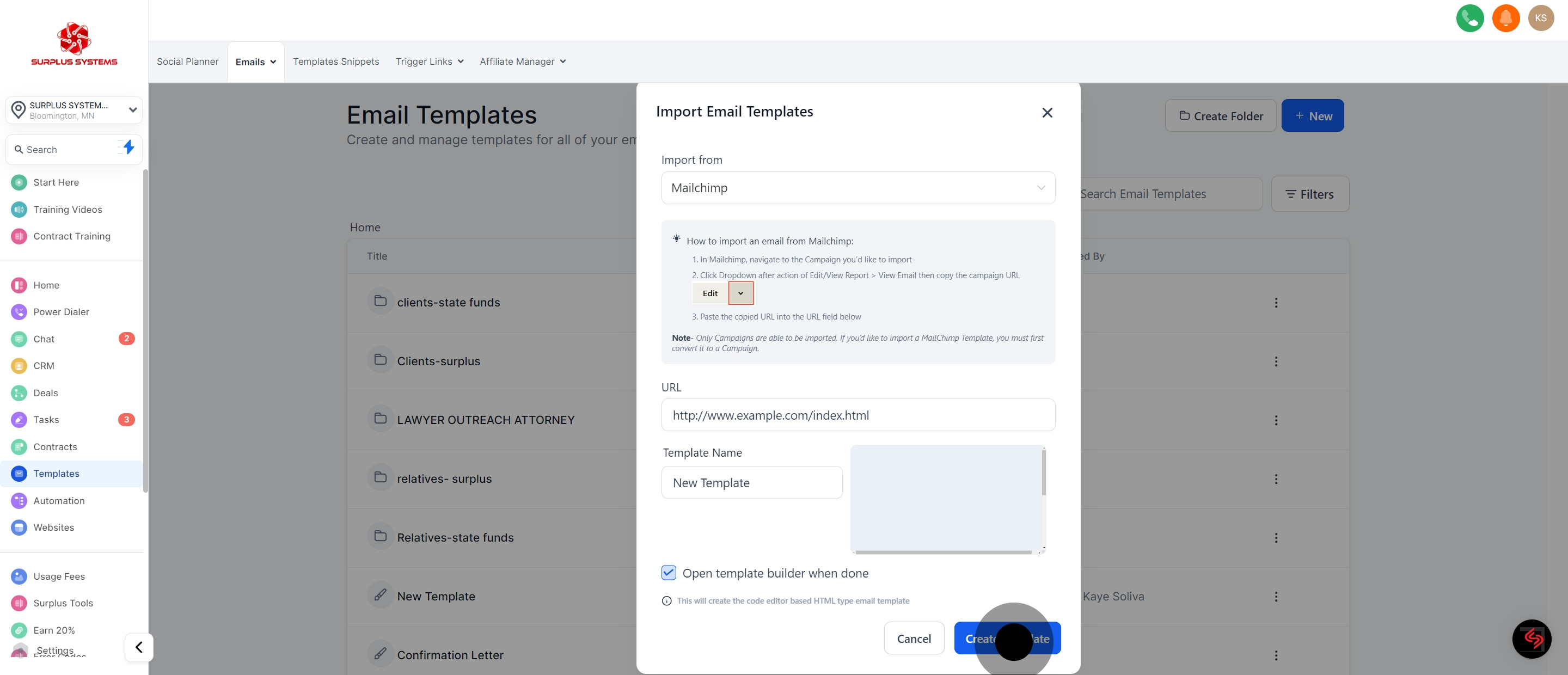
Task: Click the green phone icon top right
Action: point(1469,19)
